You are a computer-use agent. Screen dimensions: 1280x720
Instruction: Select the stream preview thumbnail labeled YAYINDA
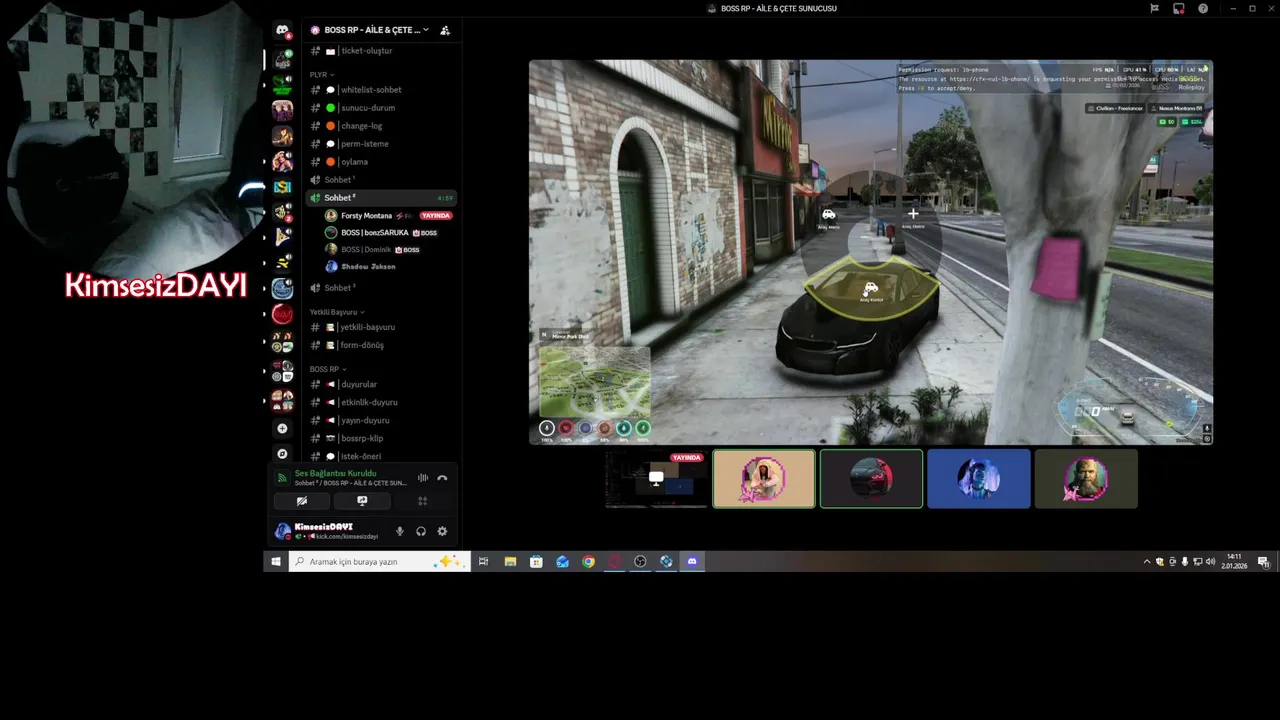click(656, 479)
